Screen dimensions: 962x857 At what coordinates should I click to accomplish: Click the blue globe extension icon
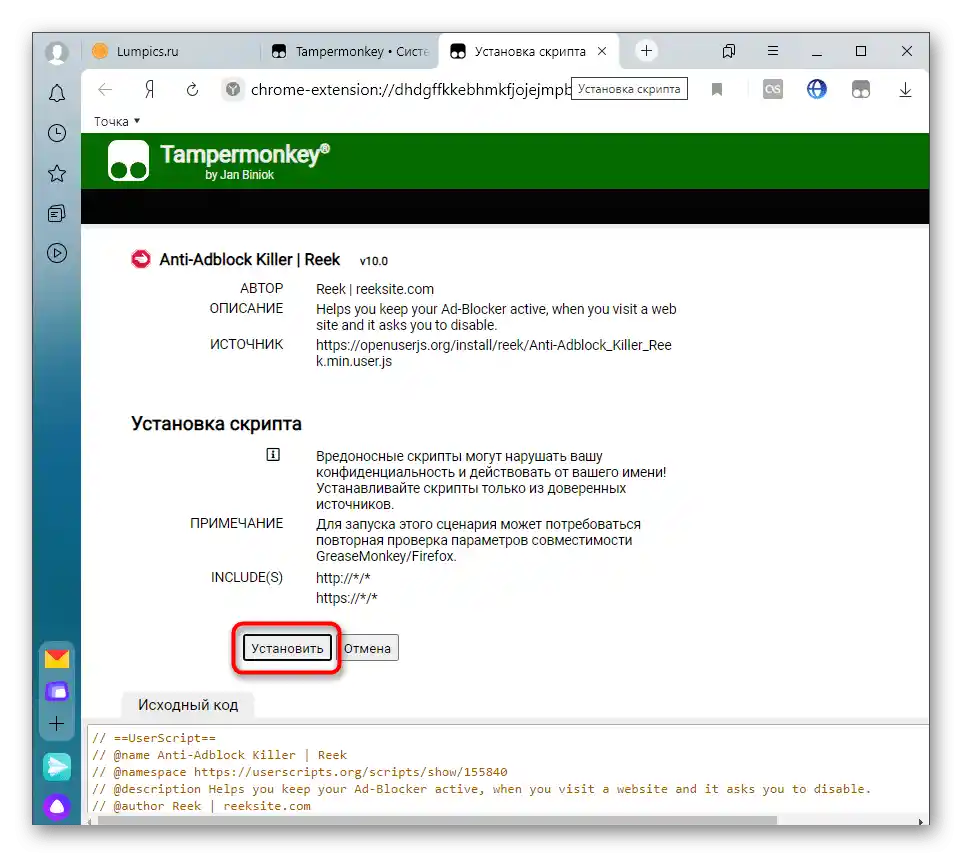pos(817,90)
